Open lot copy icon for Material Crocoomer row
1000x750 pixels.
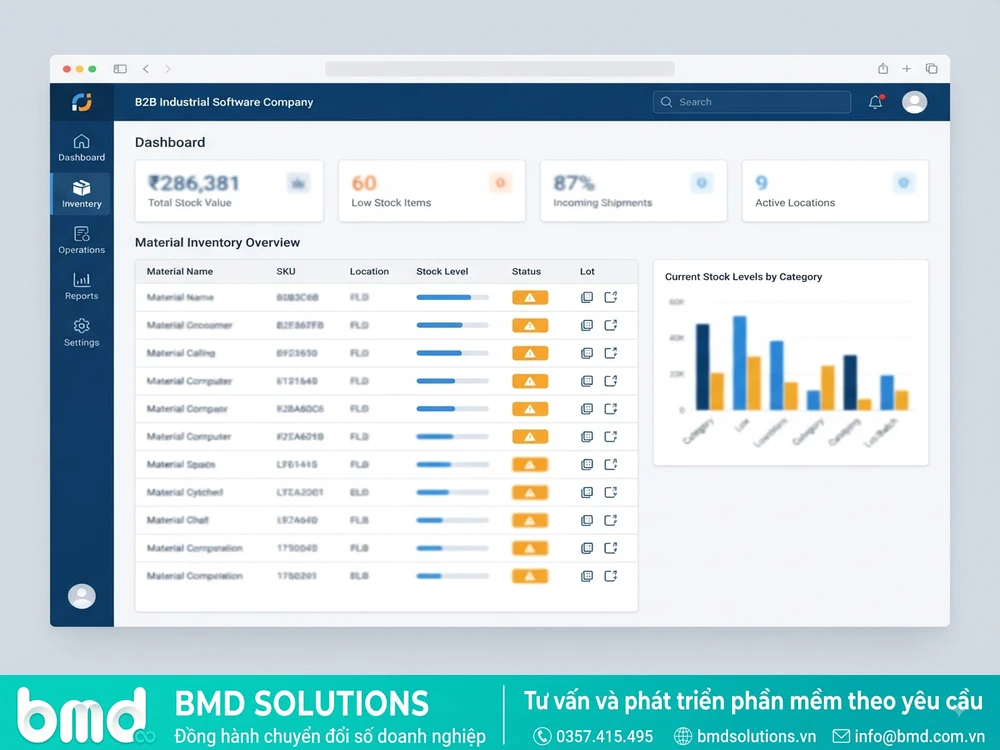click(x=587, y=325)
